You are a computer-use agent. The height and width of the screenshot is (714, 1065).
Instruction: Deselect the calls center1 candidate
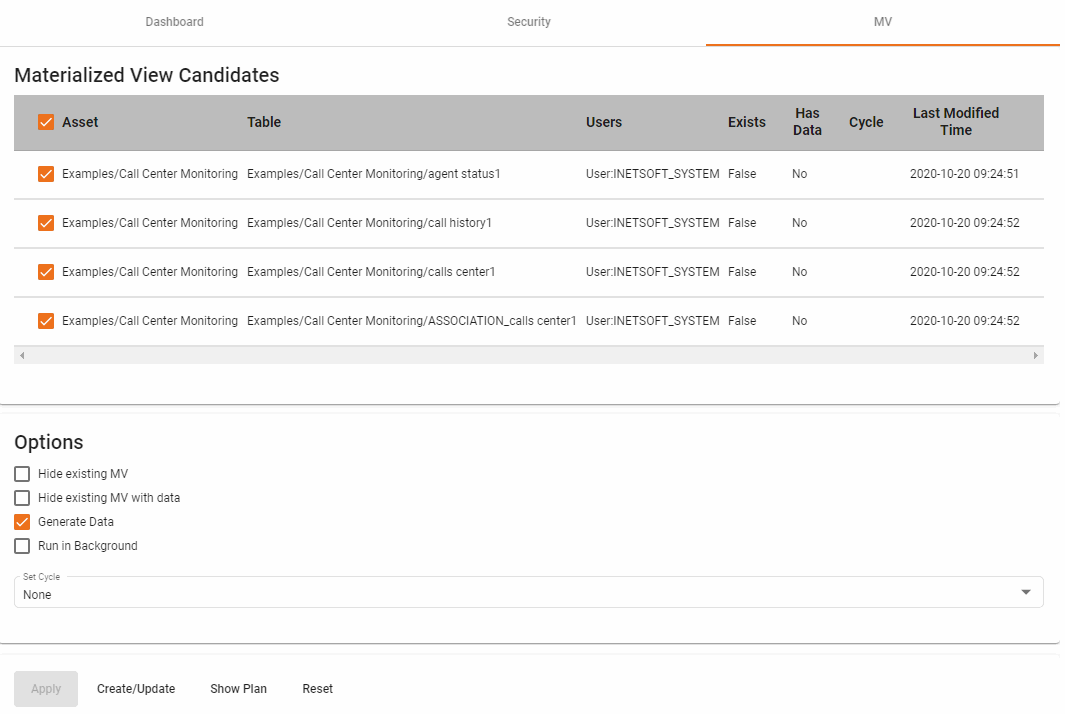[x=45, y=271]
